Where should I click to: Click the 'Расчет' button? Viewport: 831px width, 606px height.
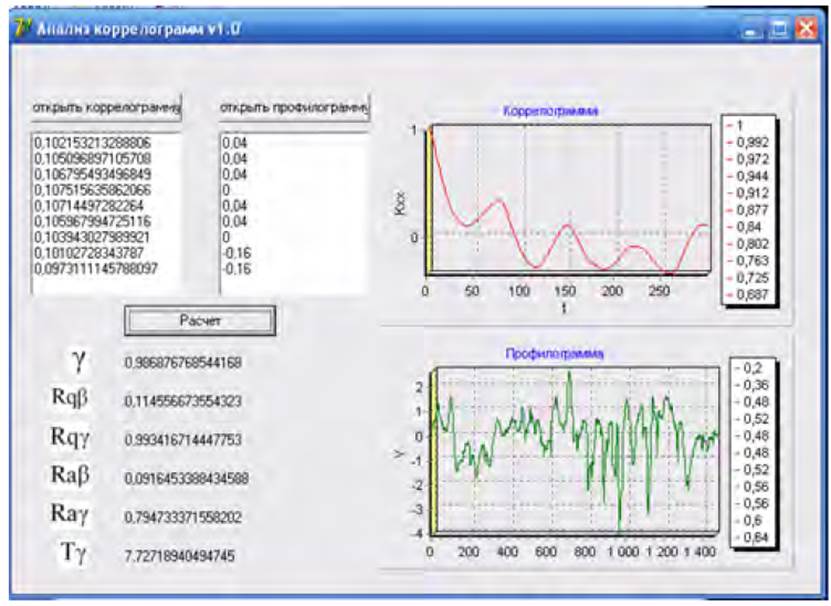coord(199,320)
